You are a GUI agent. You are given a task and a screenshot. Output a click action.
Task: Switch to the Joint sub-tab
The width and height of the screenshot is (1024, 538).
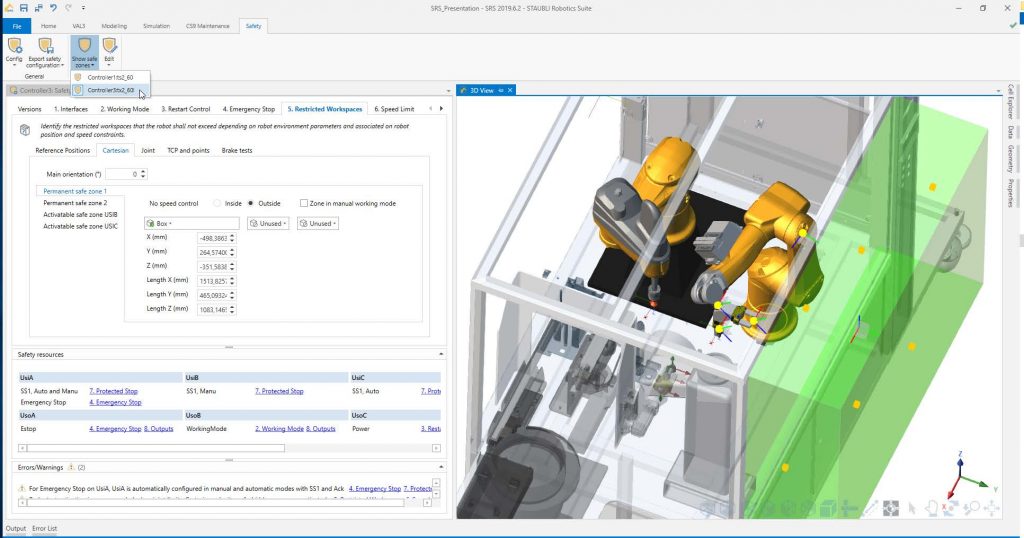coord(148,150)
